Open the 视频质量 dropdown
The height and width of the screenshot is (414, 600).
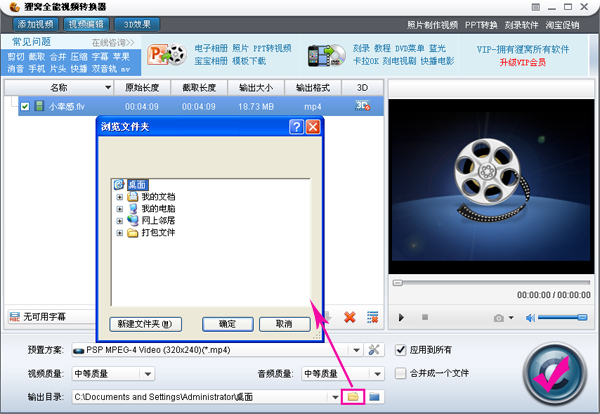click(x=148, y=373)
